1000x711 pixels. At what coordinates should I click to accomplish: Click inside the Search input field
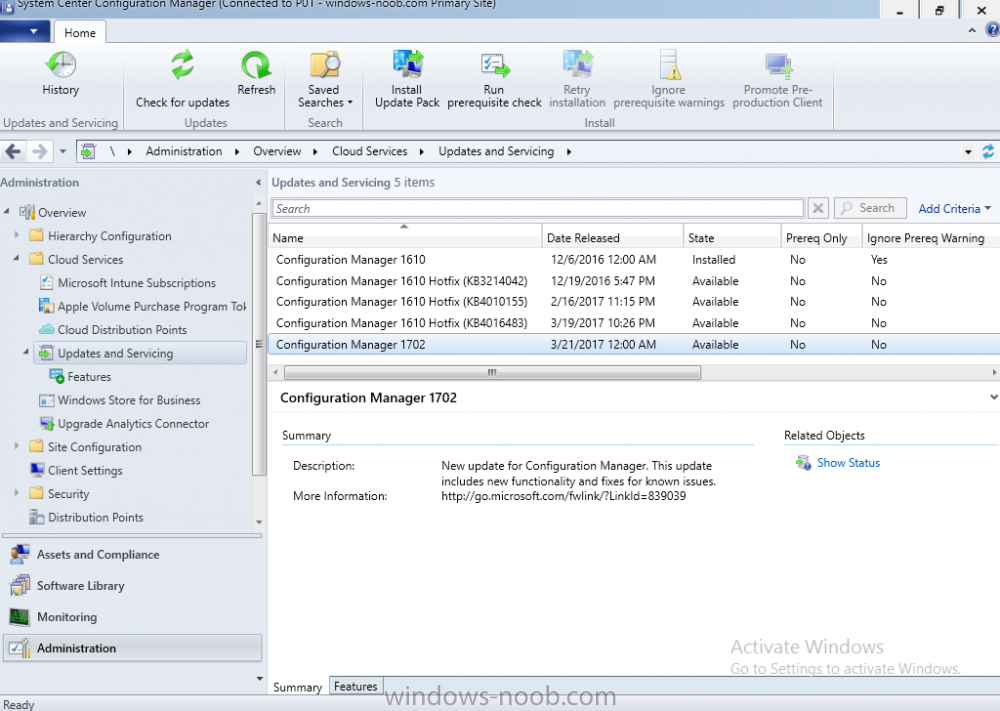[538, 209]
